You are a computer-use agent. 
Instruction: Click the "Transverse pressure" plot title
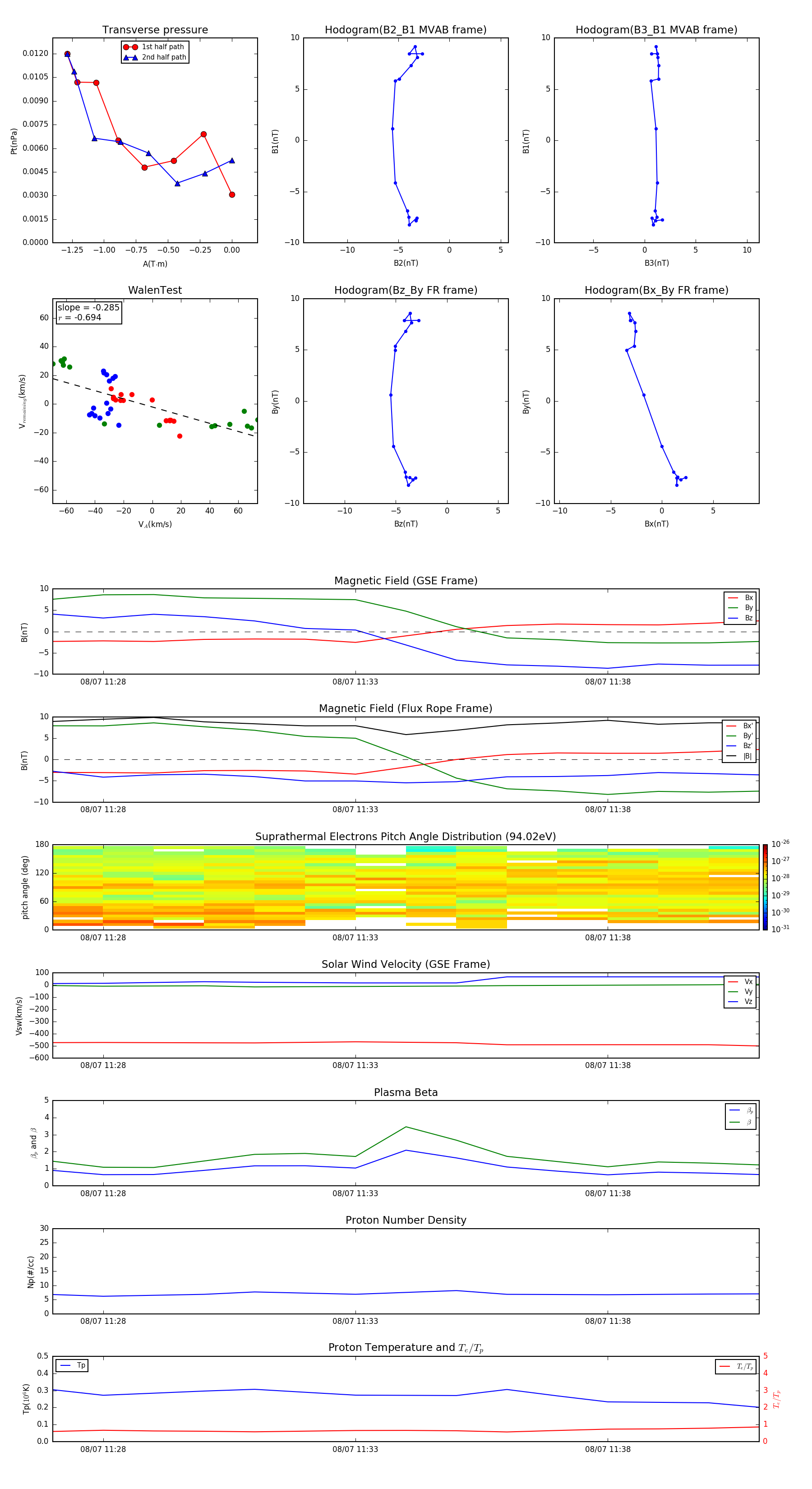(x=155, y=30)
